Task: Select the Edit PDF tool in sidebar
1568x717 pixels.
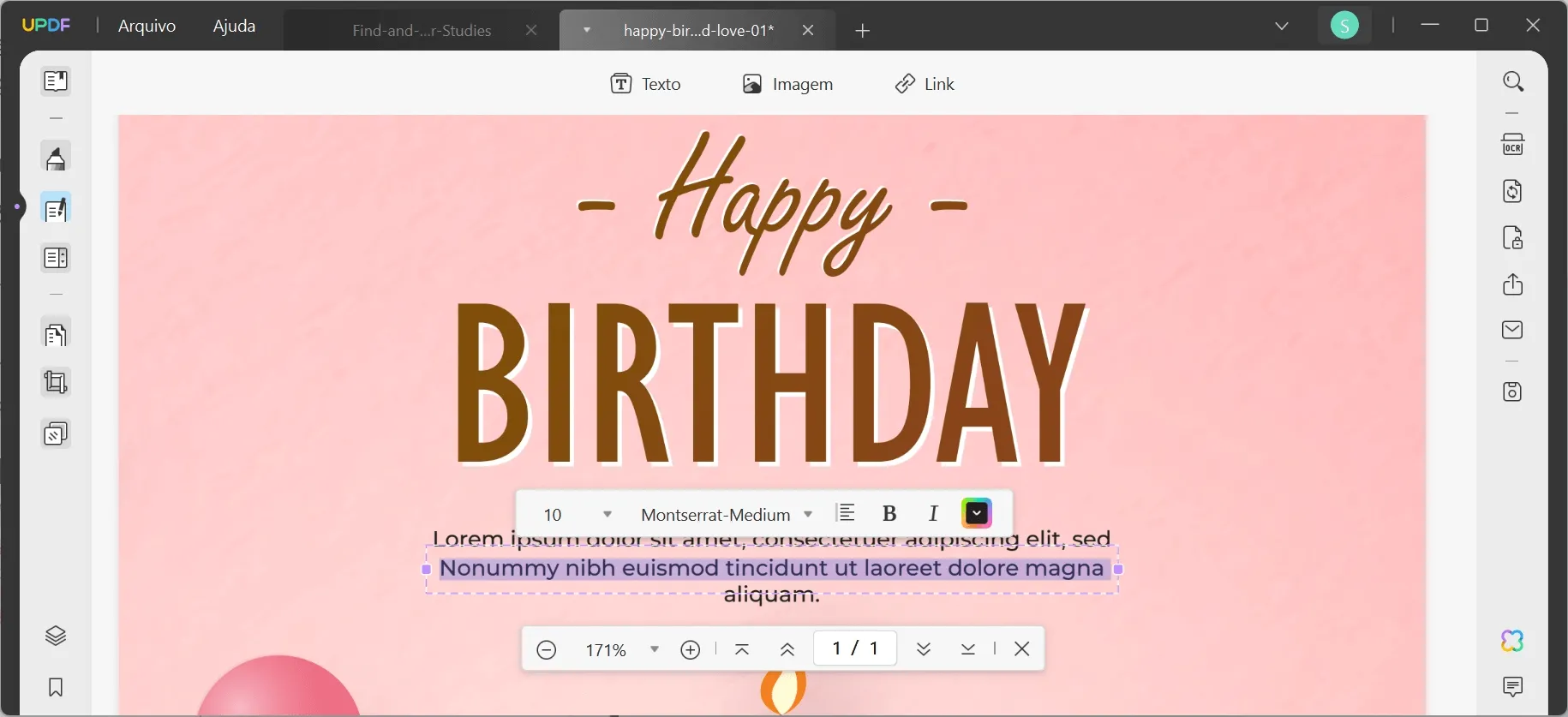Action: pos(56,209)
